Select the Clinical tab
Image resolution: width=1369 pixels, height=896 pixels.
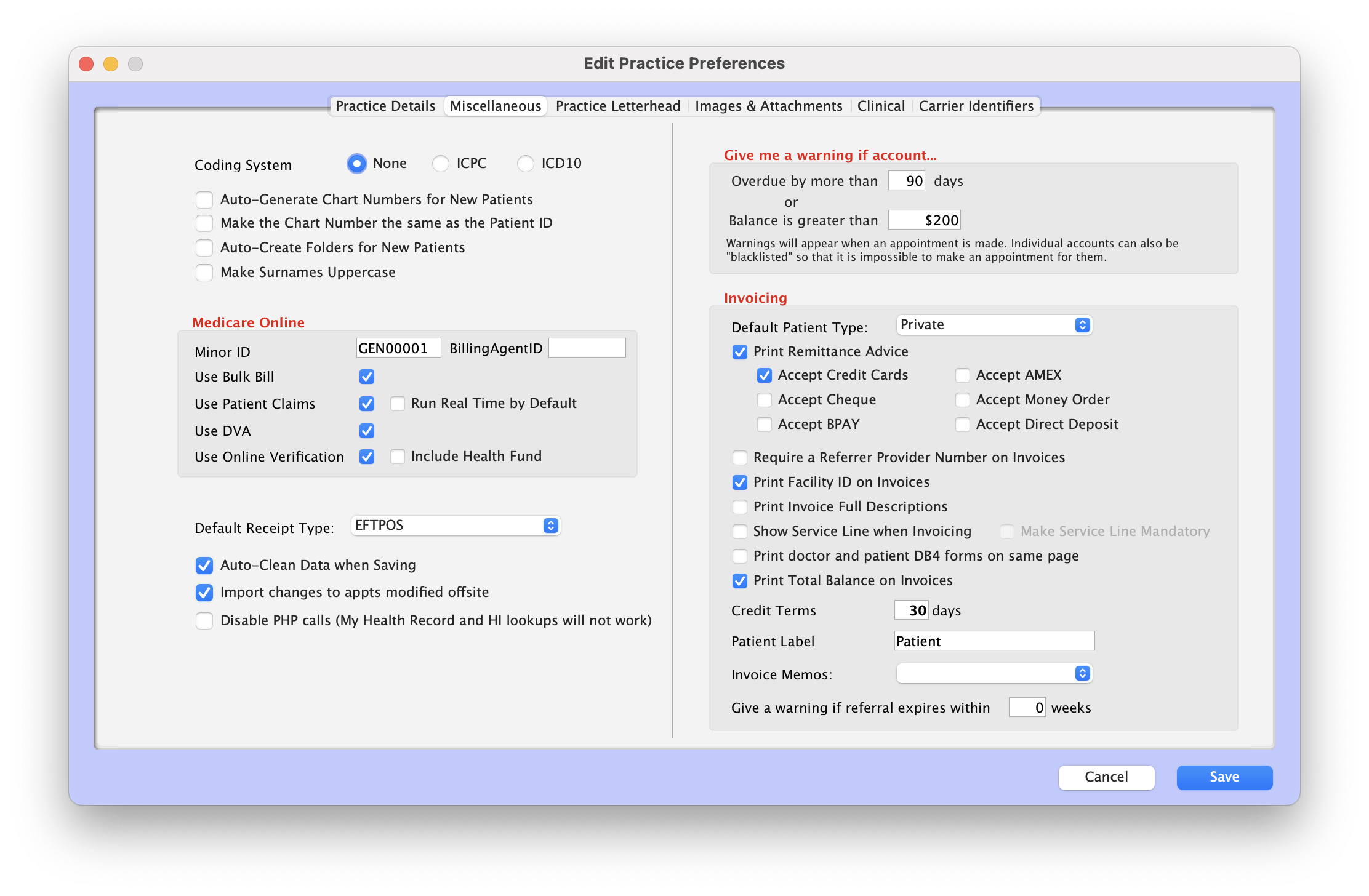pyautogui.click(x=881, y=106)
